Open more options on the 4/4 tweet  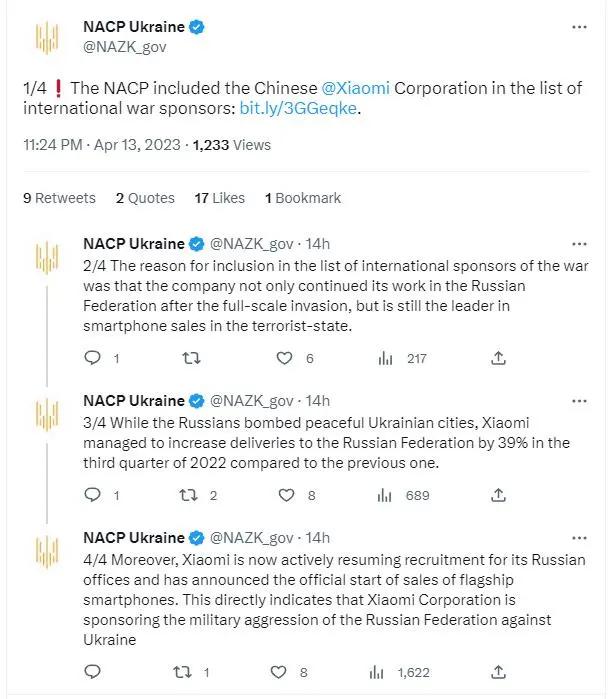(x=579, y=536)
